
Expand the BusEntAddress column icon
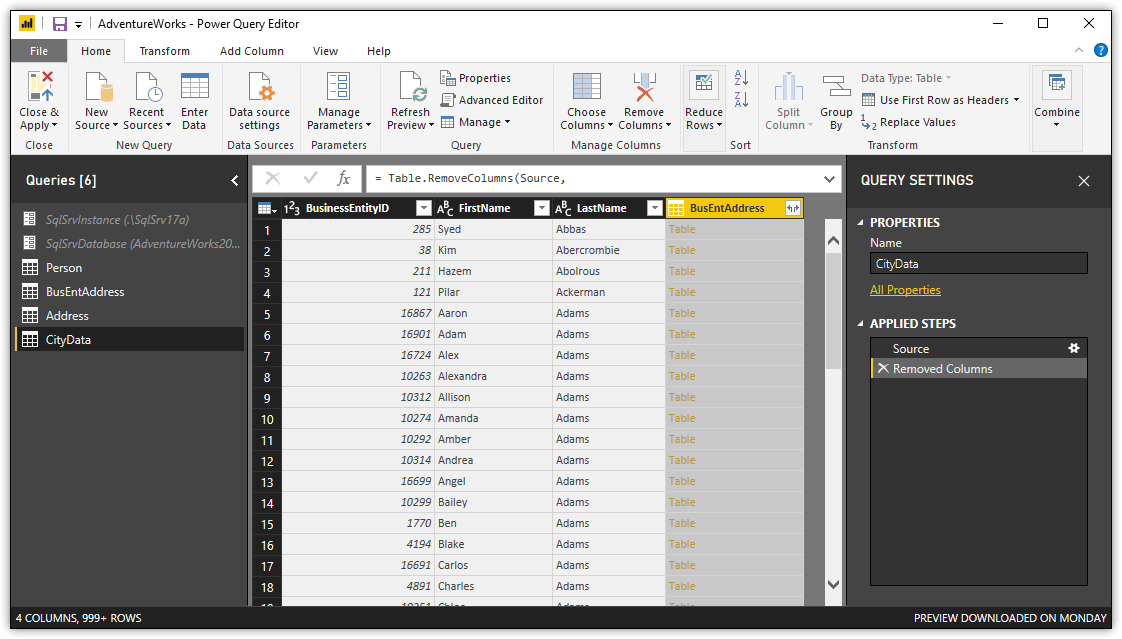[x=793, y=208]
